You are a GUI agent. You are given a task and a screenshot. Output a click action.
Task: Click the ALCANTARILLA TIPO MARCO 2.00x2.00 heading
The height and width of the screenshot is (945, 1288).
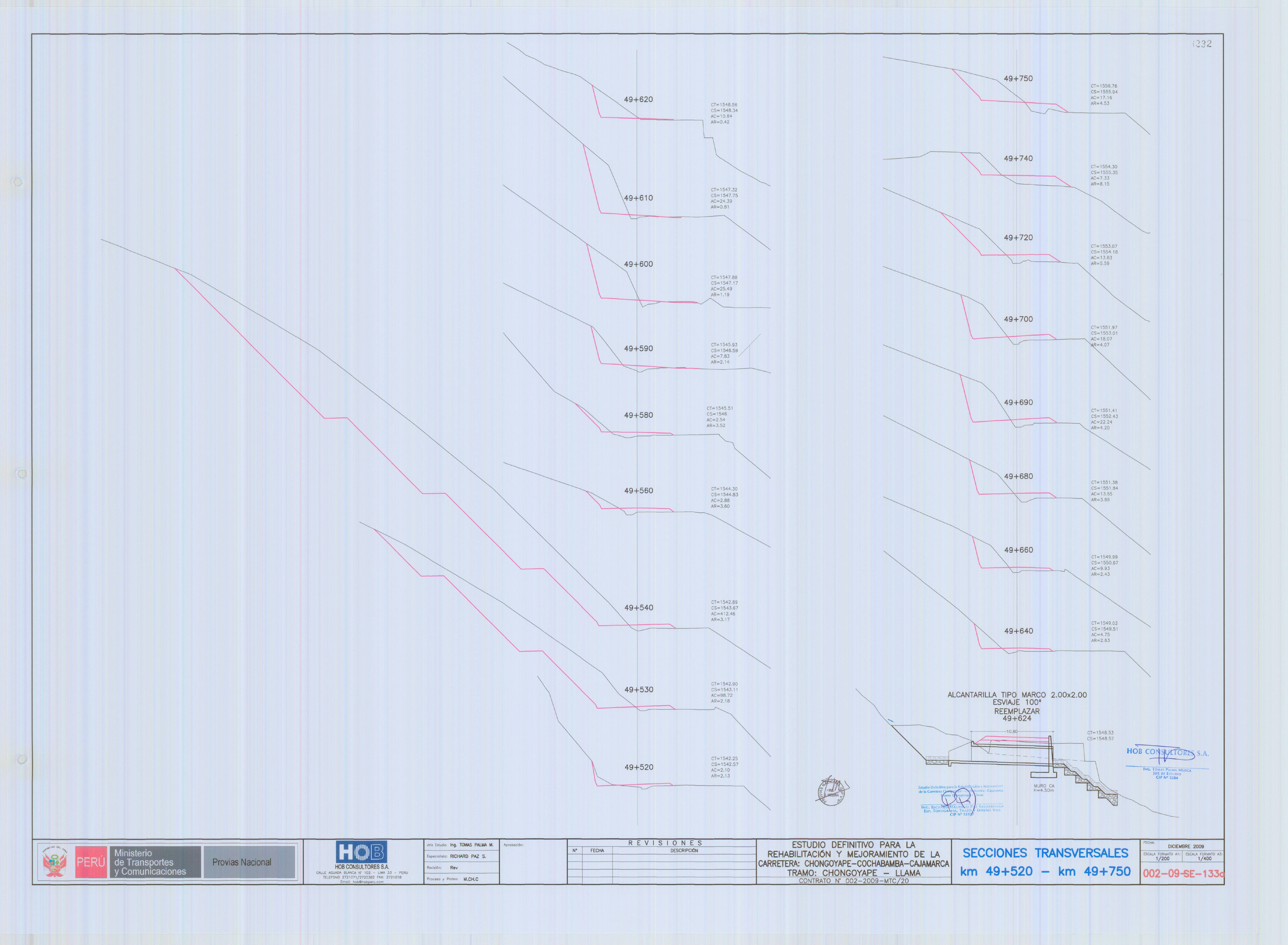tap(1017, 695)
